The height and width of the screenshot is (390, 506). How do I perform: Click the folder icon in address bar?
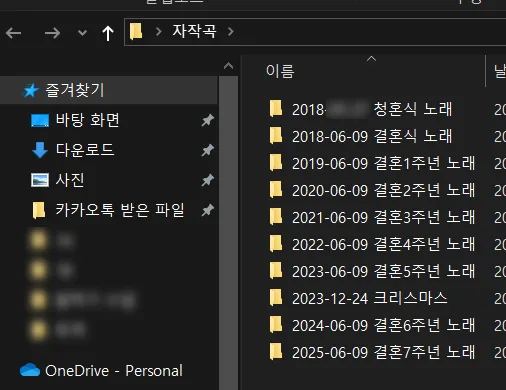click(136, 32)
